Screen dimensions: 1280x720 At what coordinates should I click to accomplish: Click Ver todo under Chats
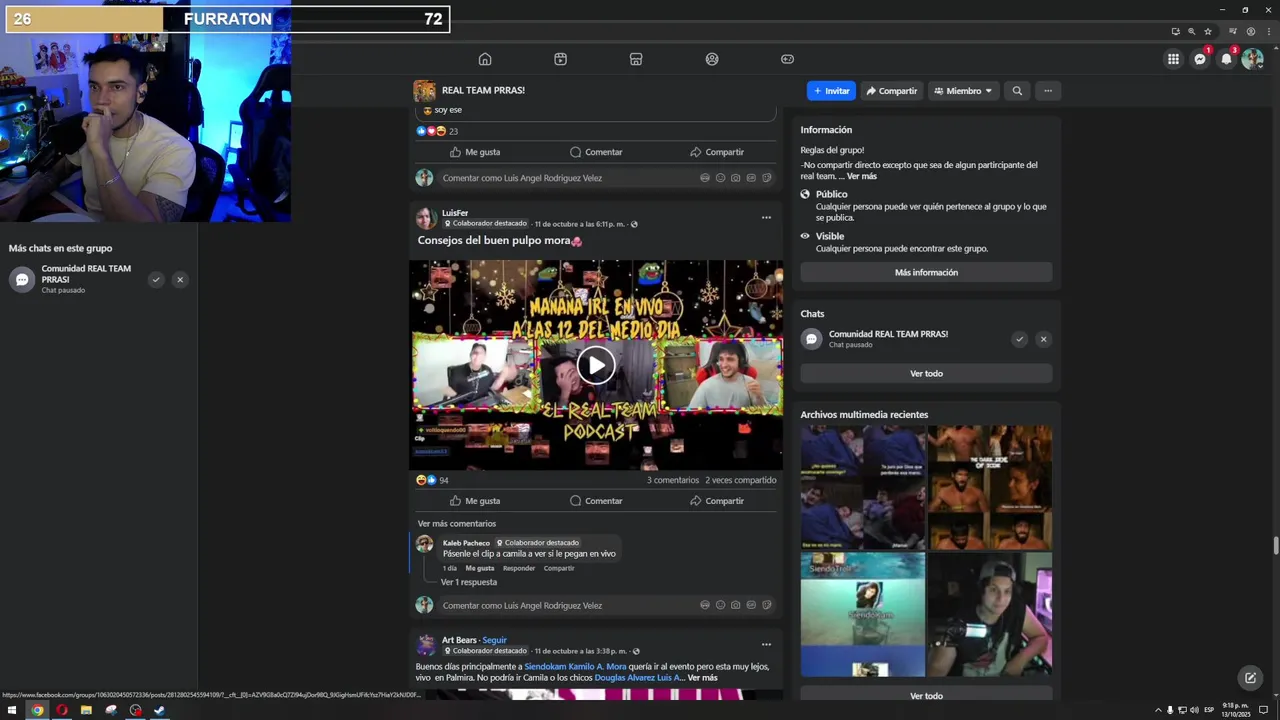pos(926,373)
